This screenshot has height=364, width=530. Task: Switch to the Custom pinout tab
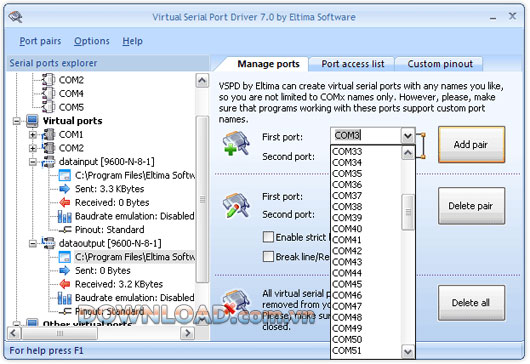[x=440, y=64]
